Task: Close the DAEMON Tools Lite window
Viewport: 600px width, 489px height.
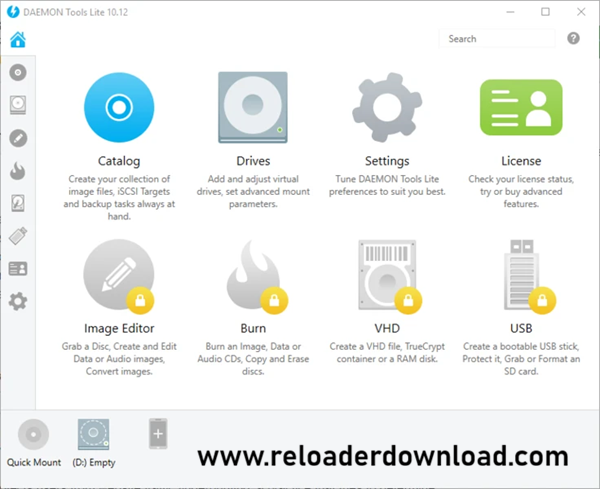Action: coord(581,12)
